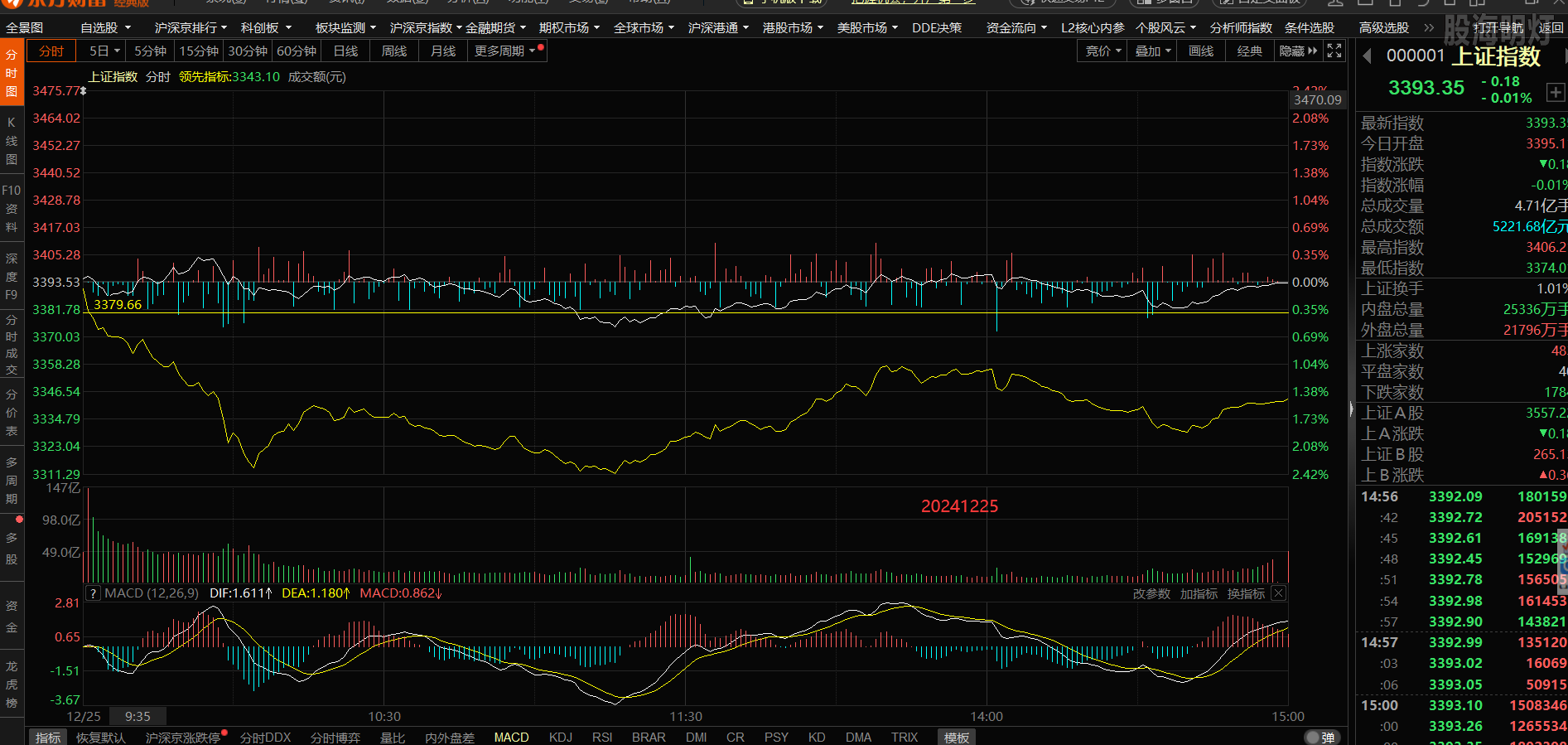This screenshot has width=1568, height=745.
Task: Select the 沪深京涨跌停 indicator
Action: click(x=183, y=738)
